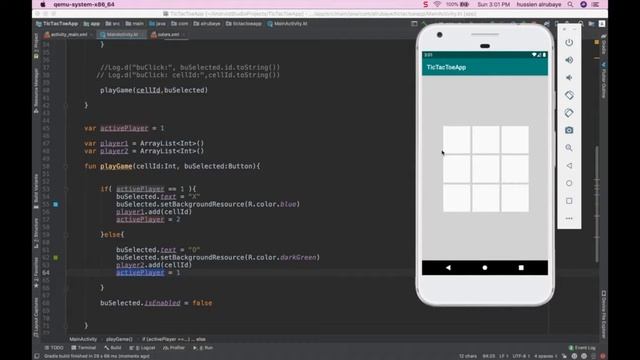Tap top-middle cell of tic tac toe grid

485,140
